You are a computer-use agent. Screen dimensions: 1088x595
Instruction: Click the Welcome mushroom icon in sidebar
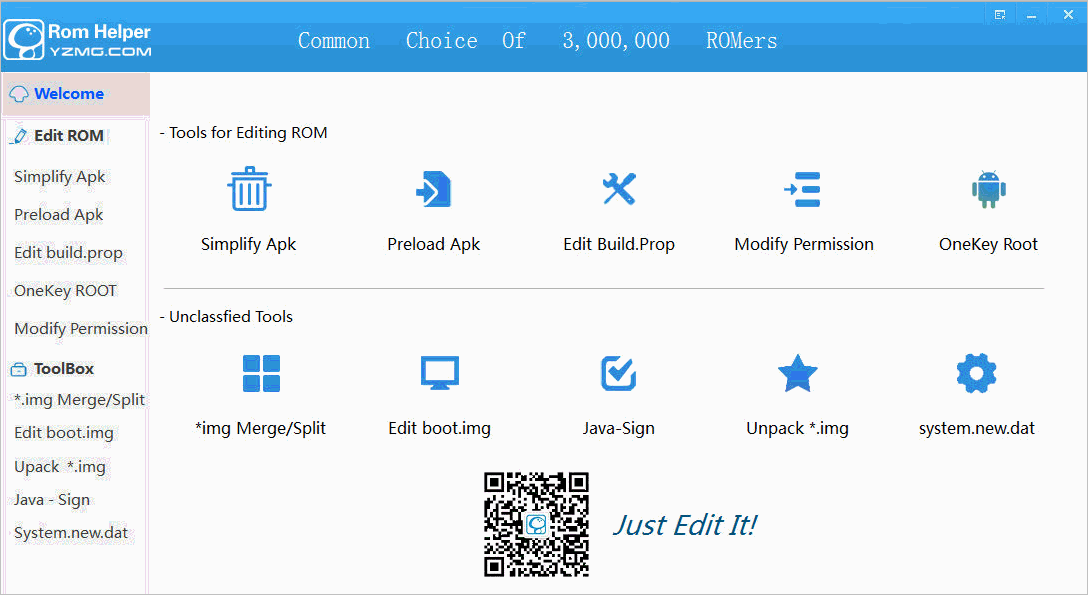pyautogui.click(x=19, y=94)
